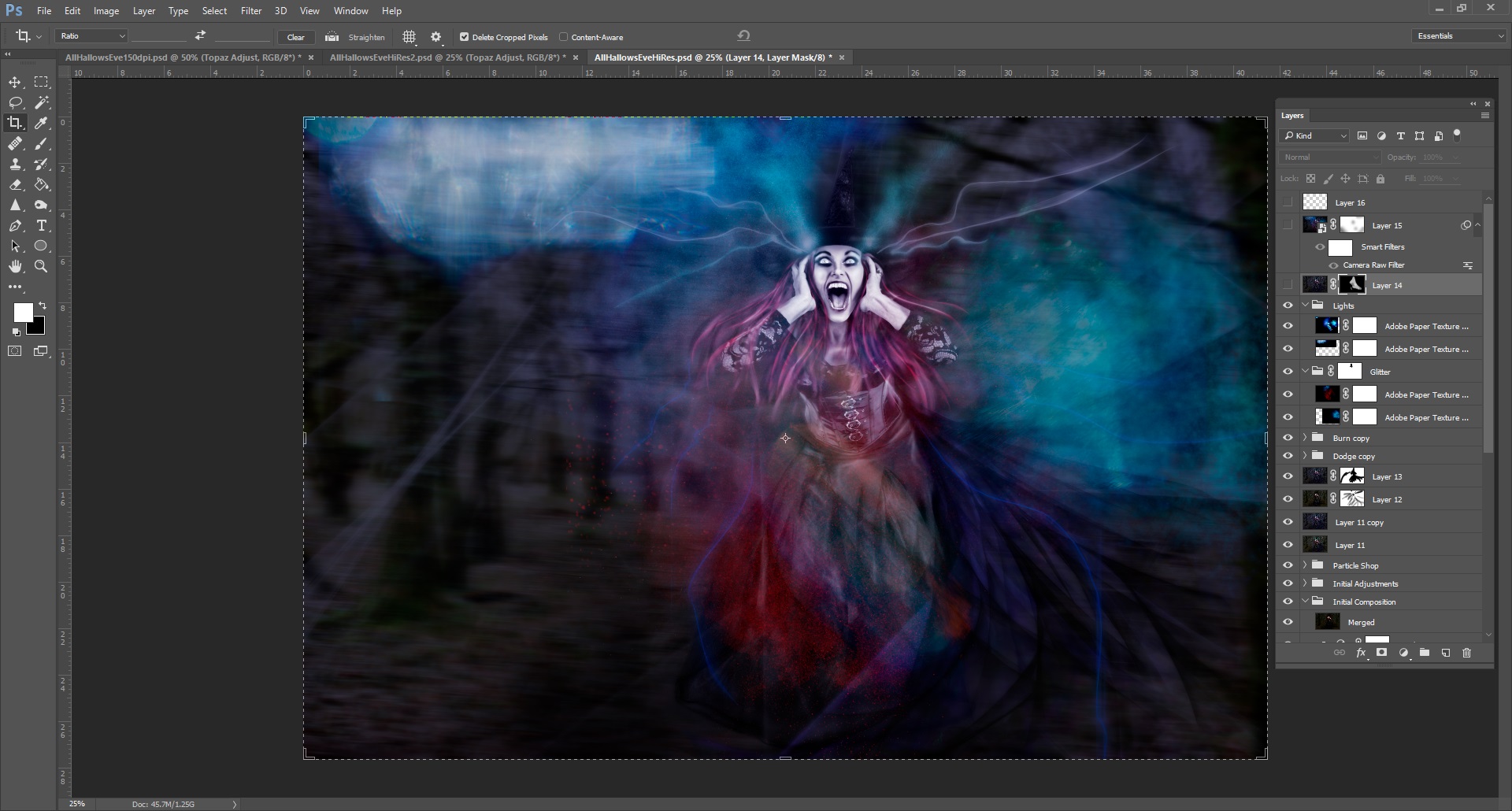Click the Straighten button
Screen dimensions: 1512x811
[x=356, y=36]
